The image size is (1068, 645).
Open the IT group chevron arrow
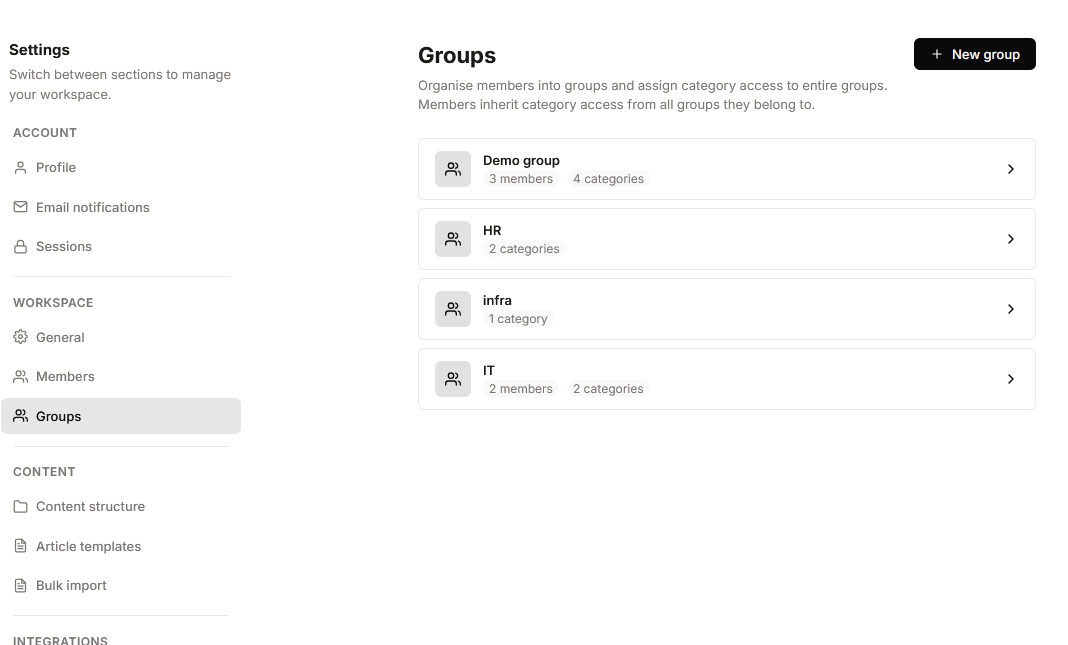[x=1011, y=379]
